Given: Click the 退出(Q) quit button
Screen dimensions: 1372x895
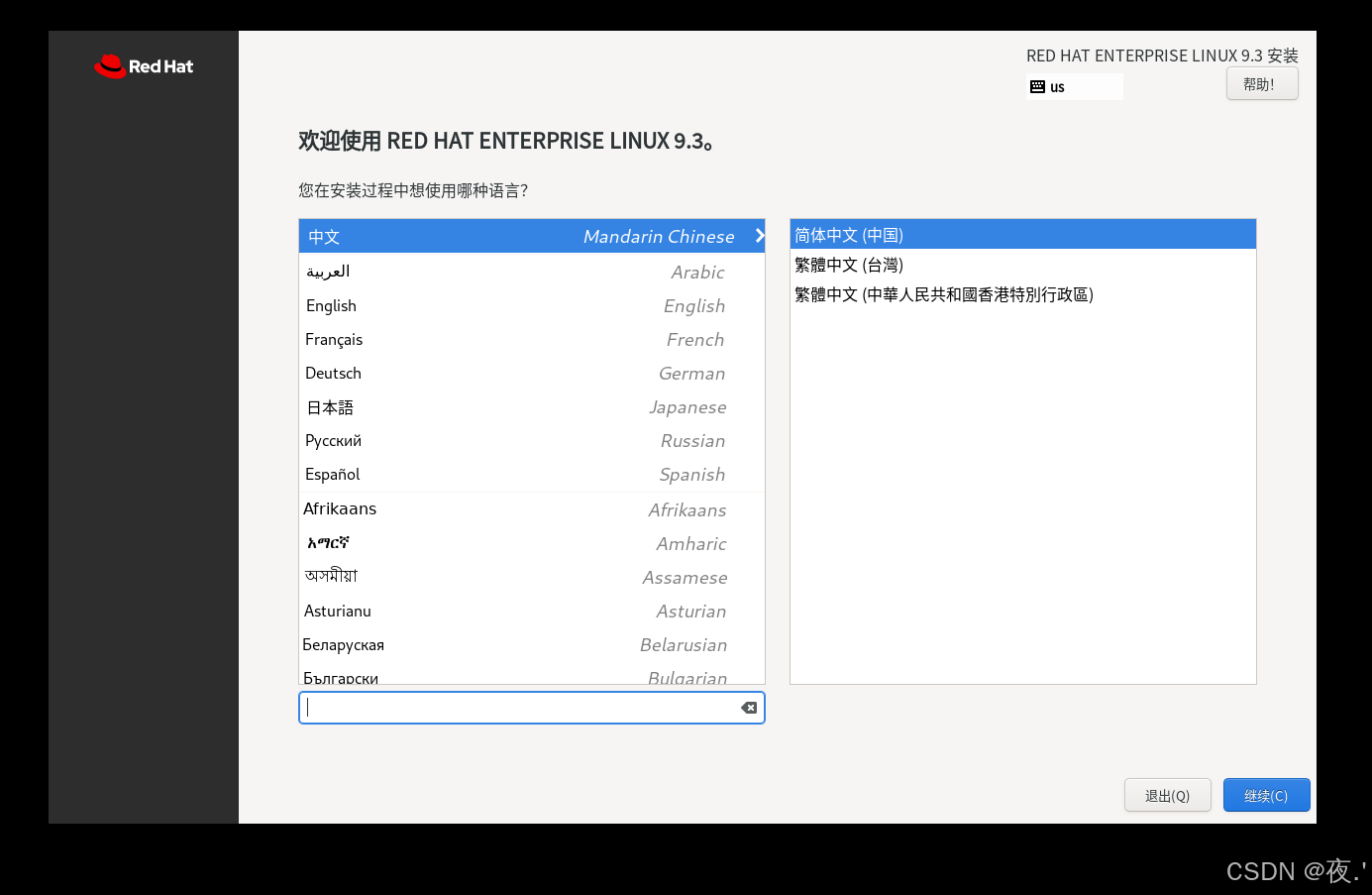Looking at the screenshot, I should [x=1167, y=795].
